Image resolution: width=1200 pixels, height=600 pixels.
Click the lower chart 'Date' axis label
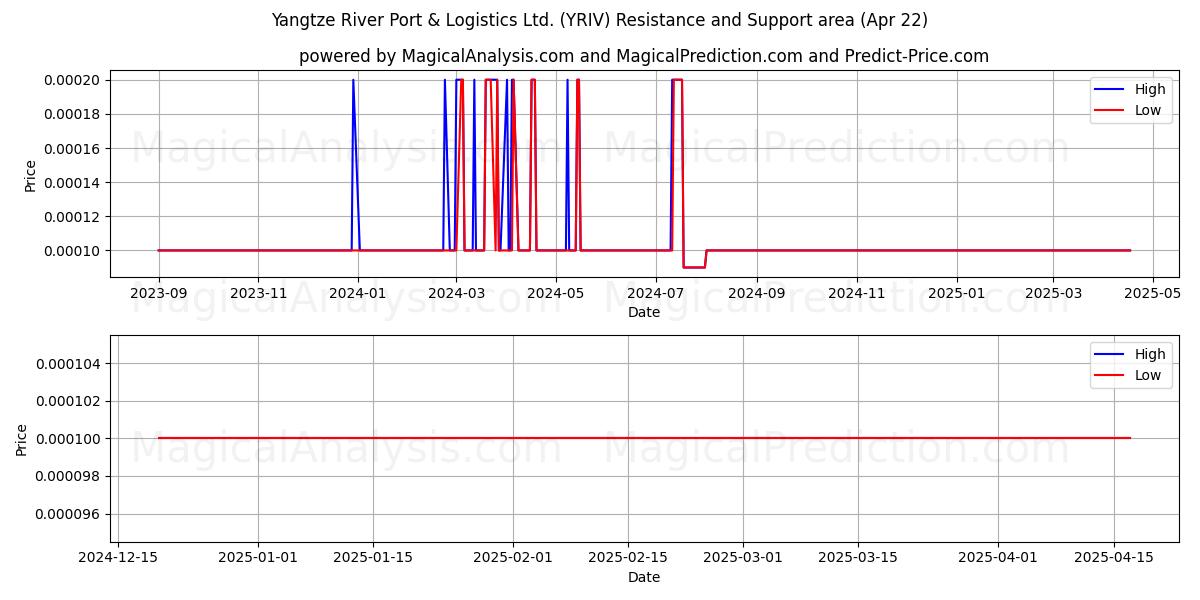(x=644, y=577)
